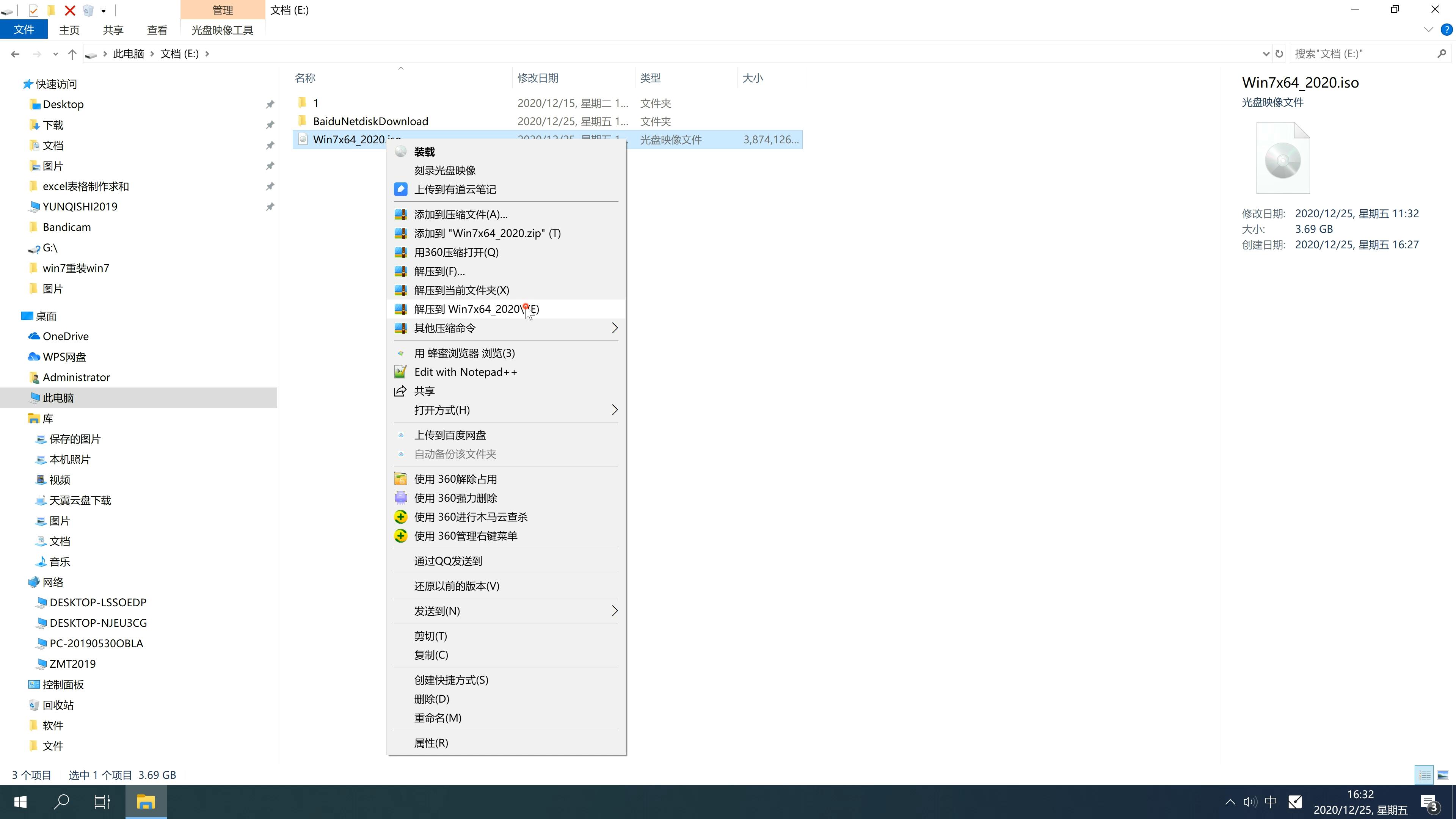The height and width of the screenshot is (819, 1456).
Task: Select BaiduNetdiskDownload folder
Action: [370, 121]
